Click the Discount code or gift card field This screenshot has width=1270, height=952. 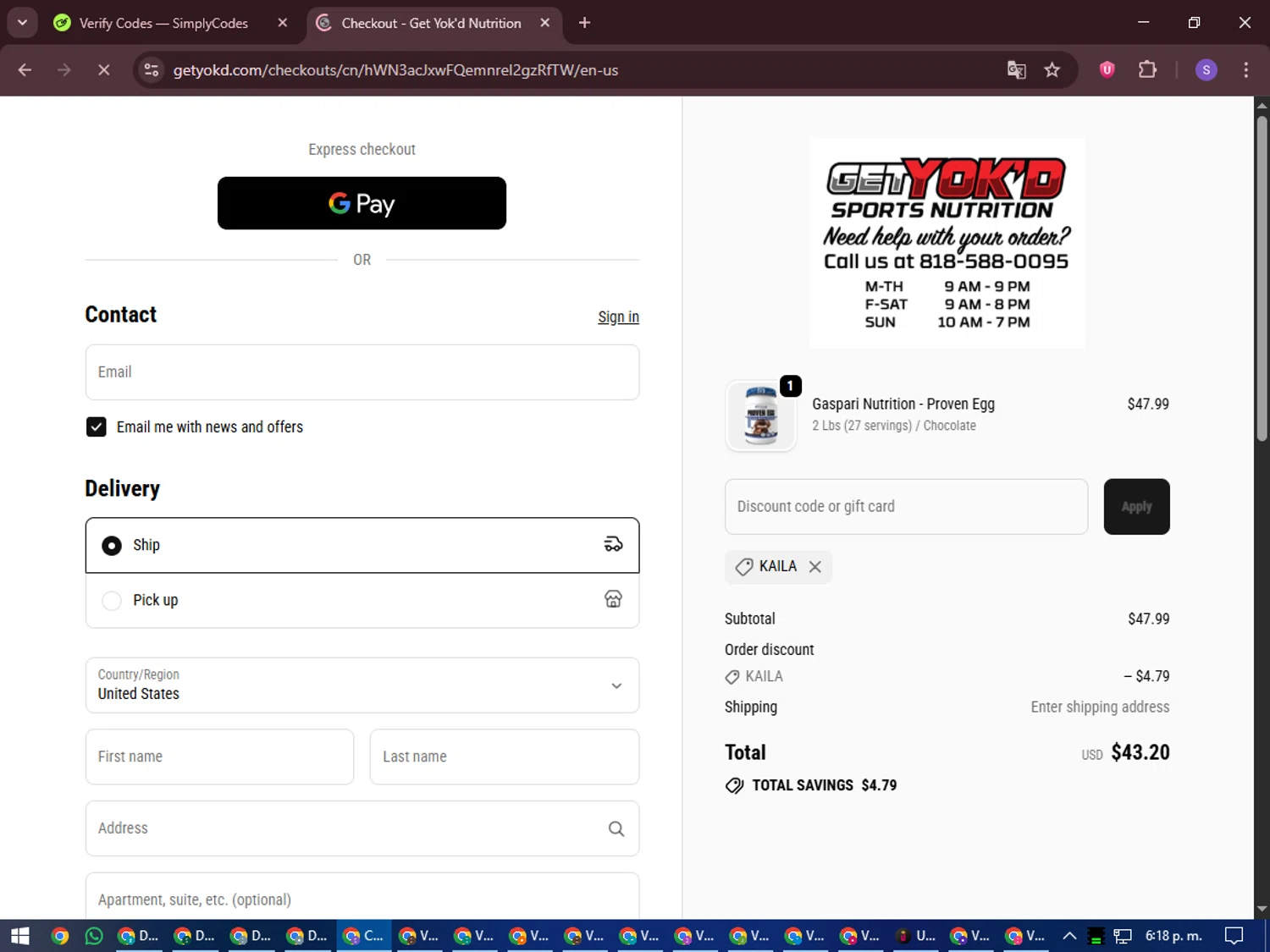click(x=906, y=507)
